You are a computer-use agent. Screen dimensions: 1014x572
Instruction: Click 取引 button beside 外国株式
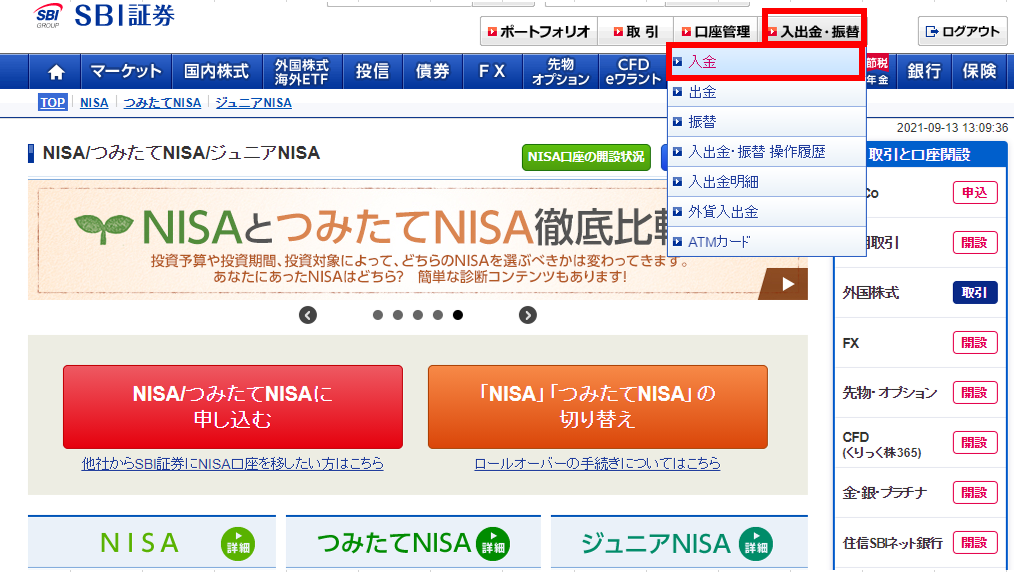pyautogui.click(x=975, y=293)
